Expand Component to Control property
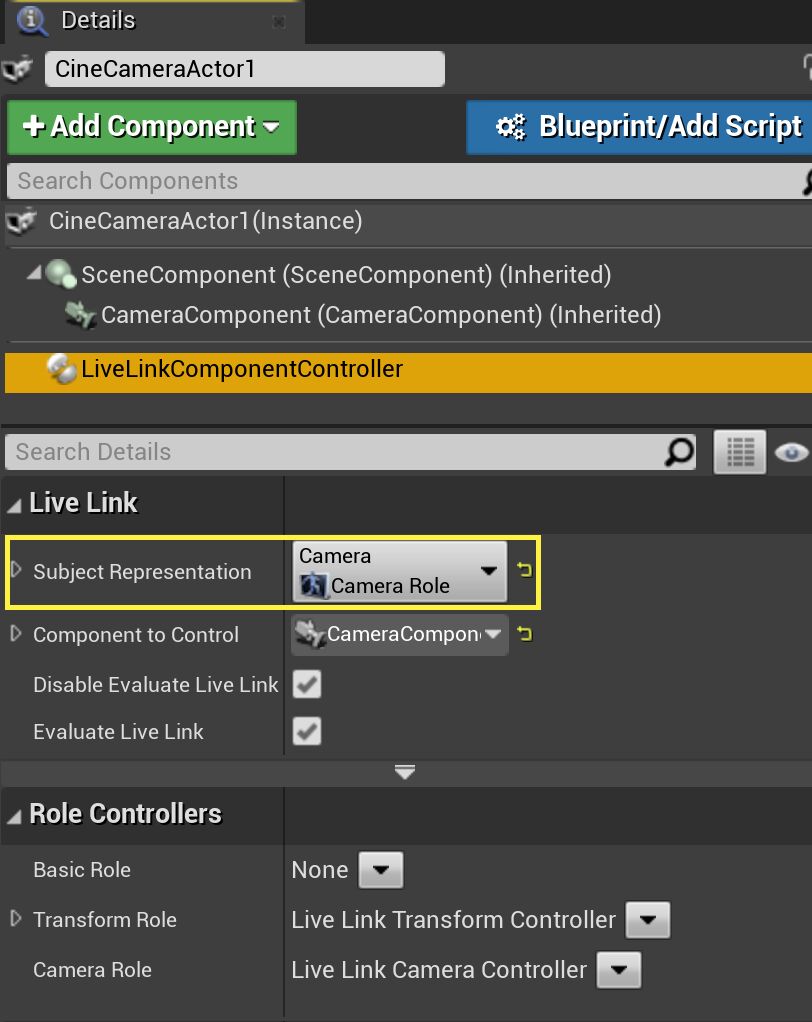812x1022 pixels. tap(16, 634)
